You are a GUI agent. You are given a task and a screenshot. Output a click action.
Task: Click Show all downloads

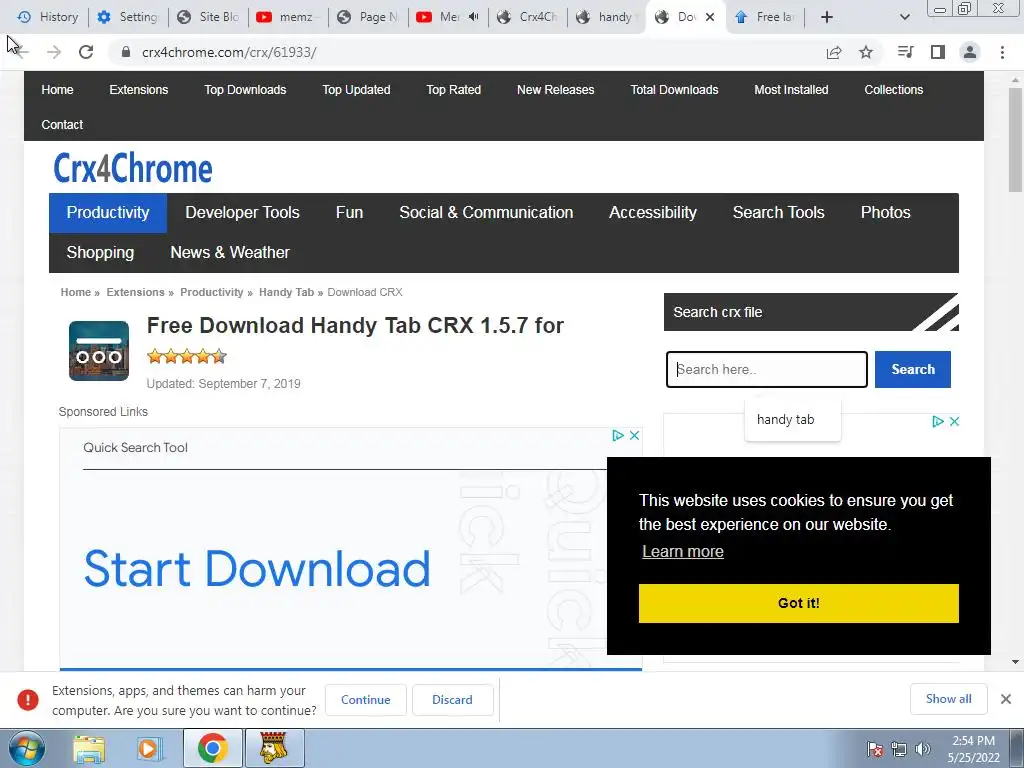(x=948, y=699)
